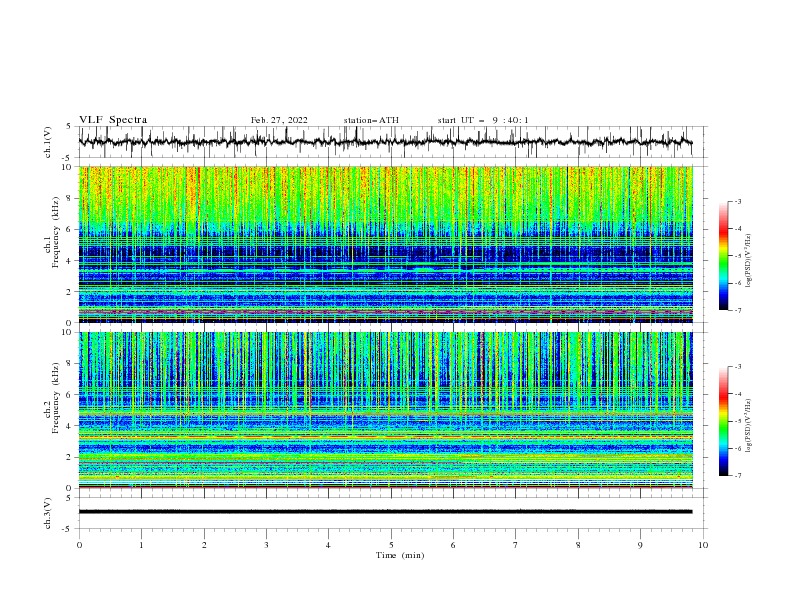Click the 'ch.3(V)' axis label
792x612 pixels.
coord(48,513)
